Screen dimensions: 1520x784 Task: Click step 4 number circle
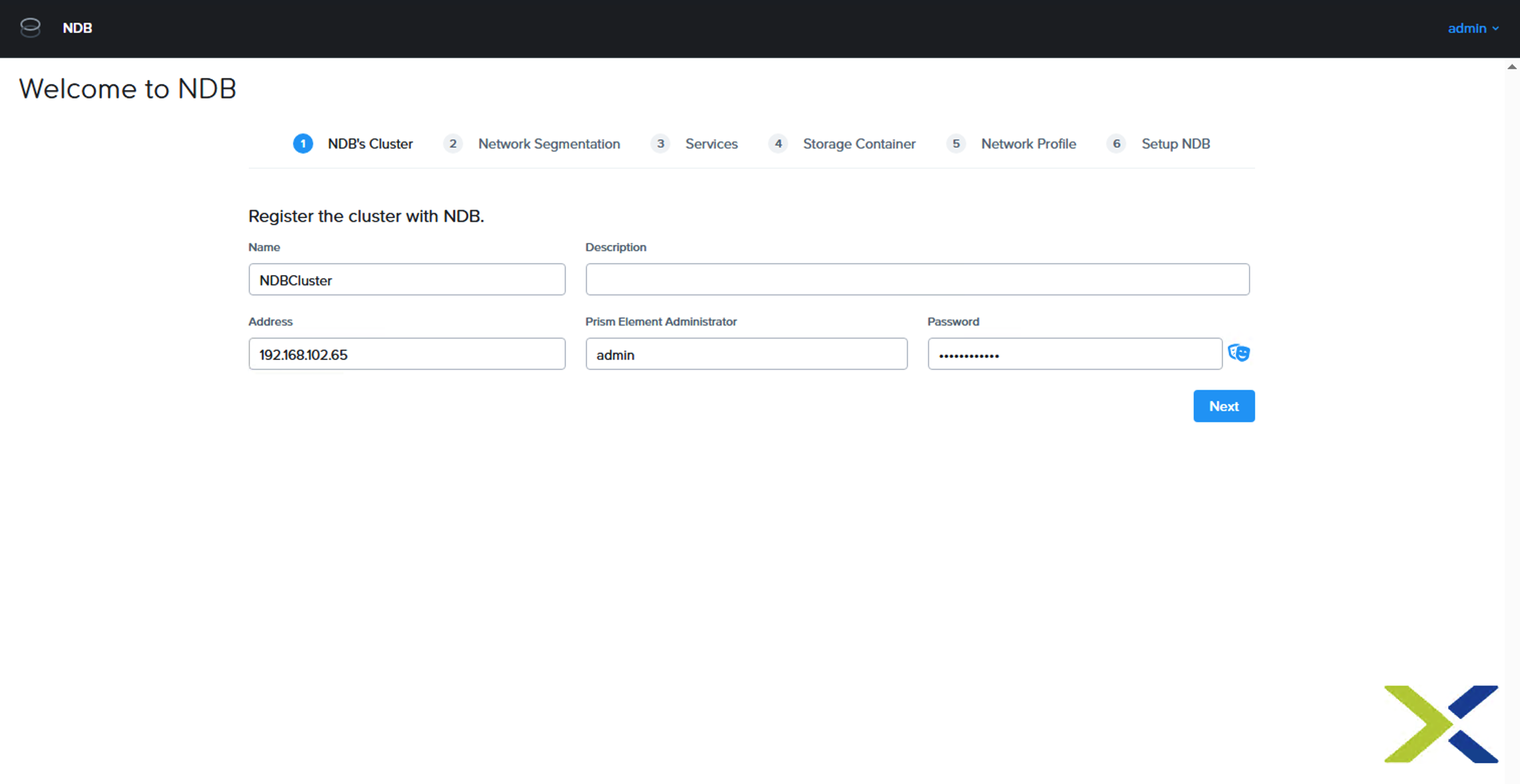click(778, 143)
